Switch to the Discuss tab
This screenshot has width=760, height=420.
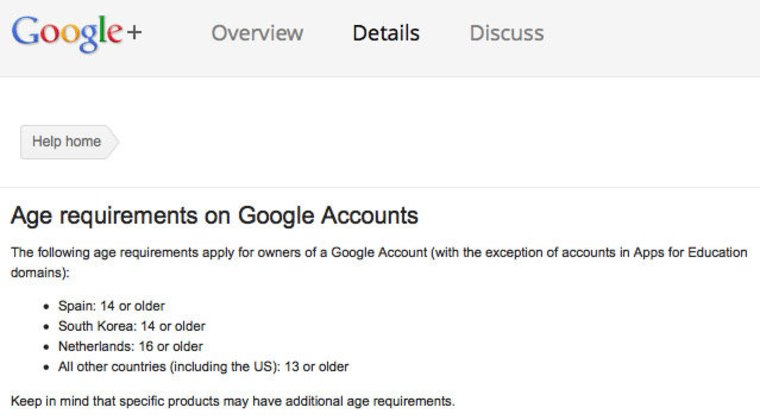pos(507,33)
